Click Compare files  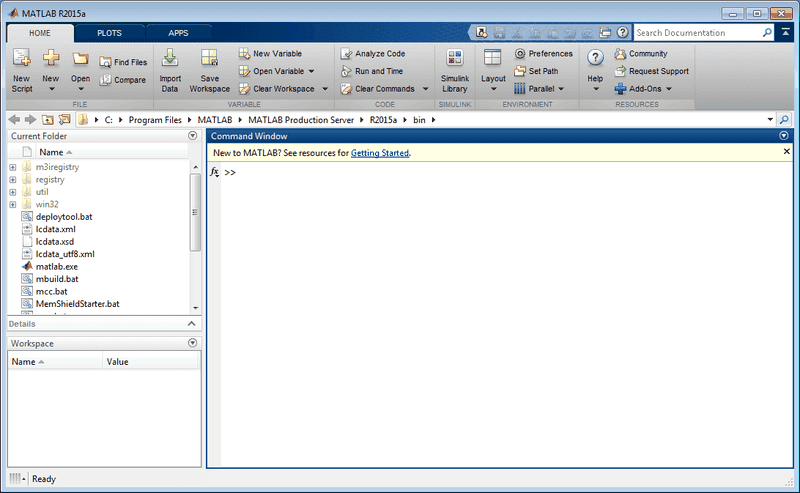point(123,80)
